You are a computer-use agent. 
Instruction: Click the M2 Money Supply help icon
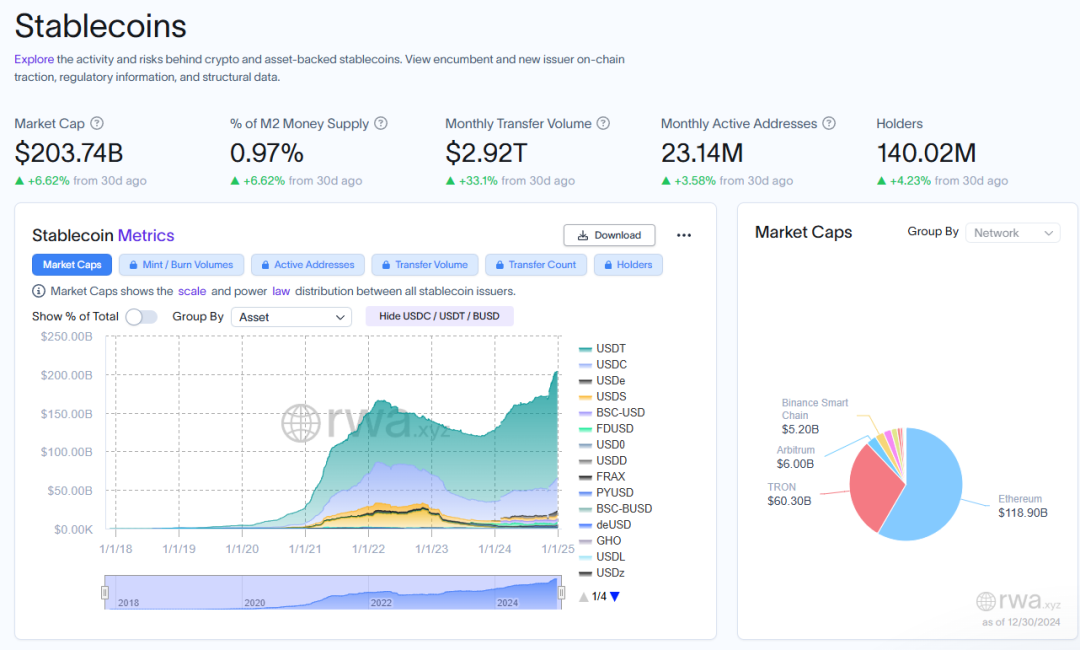pos(381,124)
